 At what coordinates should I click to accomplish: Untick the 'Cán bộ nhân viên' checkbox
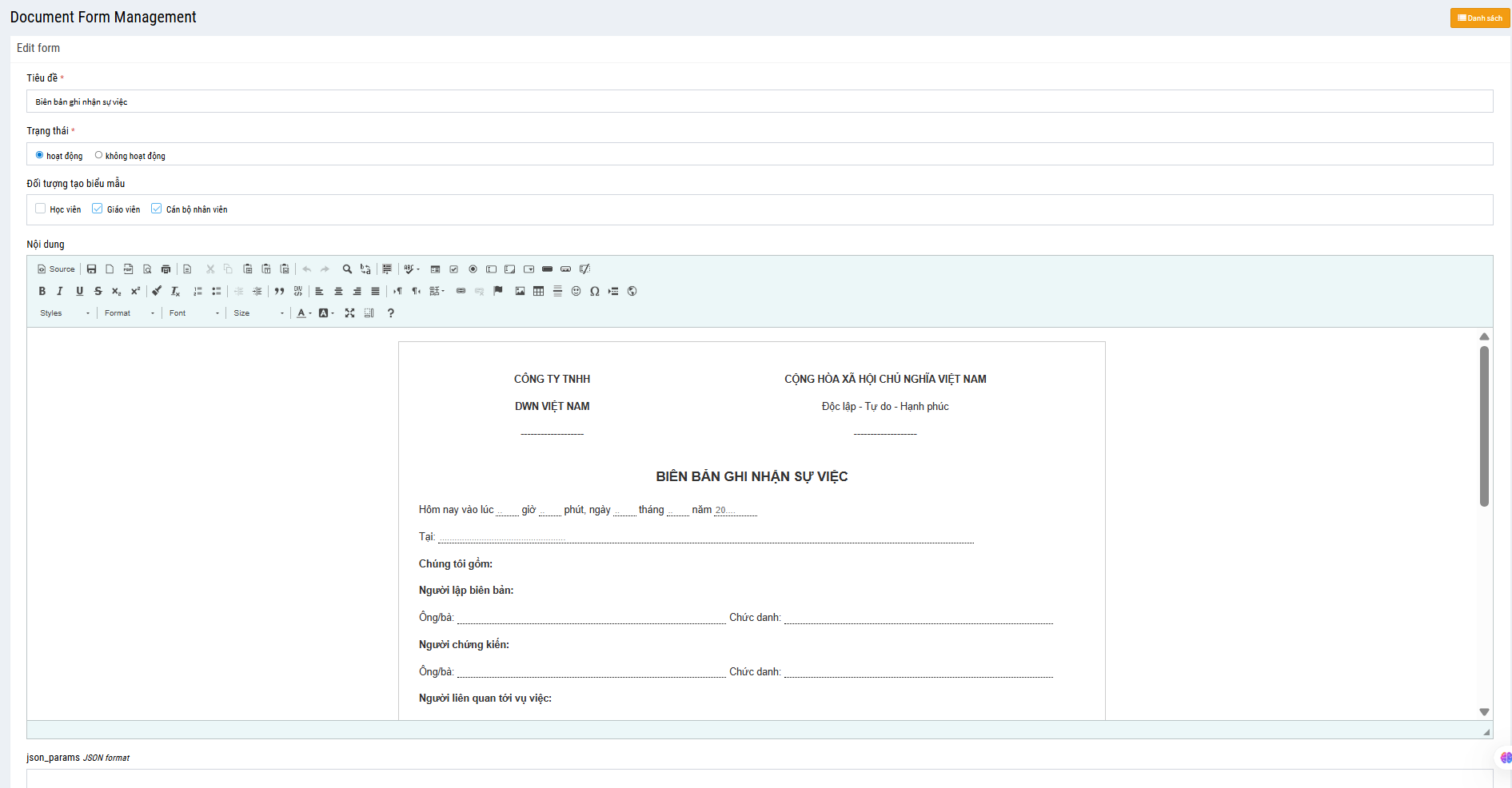(157, 209)
